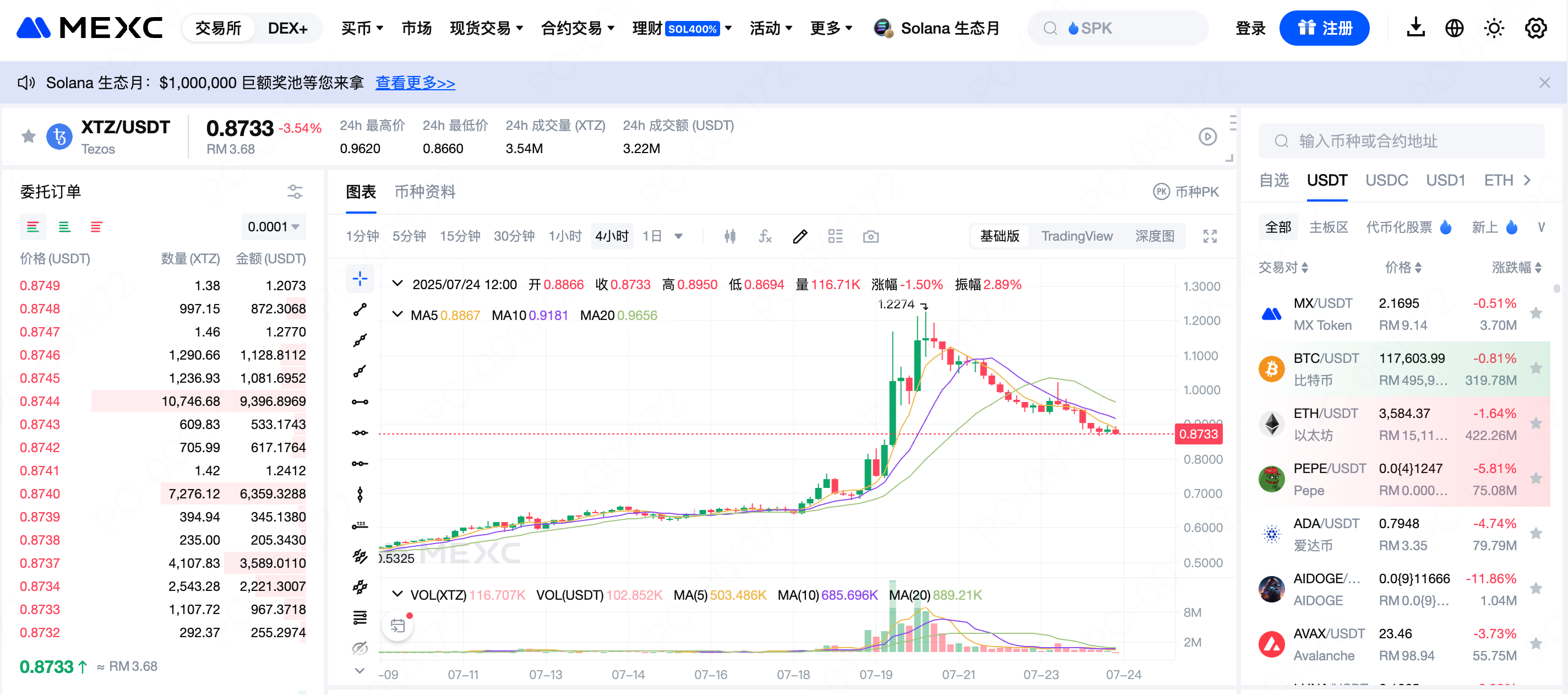Viewport: 1568px width, 695px height.
Task: Open indicators fx icon
Action: click(x=765, y=236)
